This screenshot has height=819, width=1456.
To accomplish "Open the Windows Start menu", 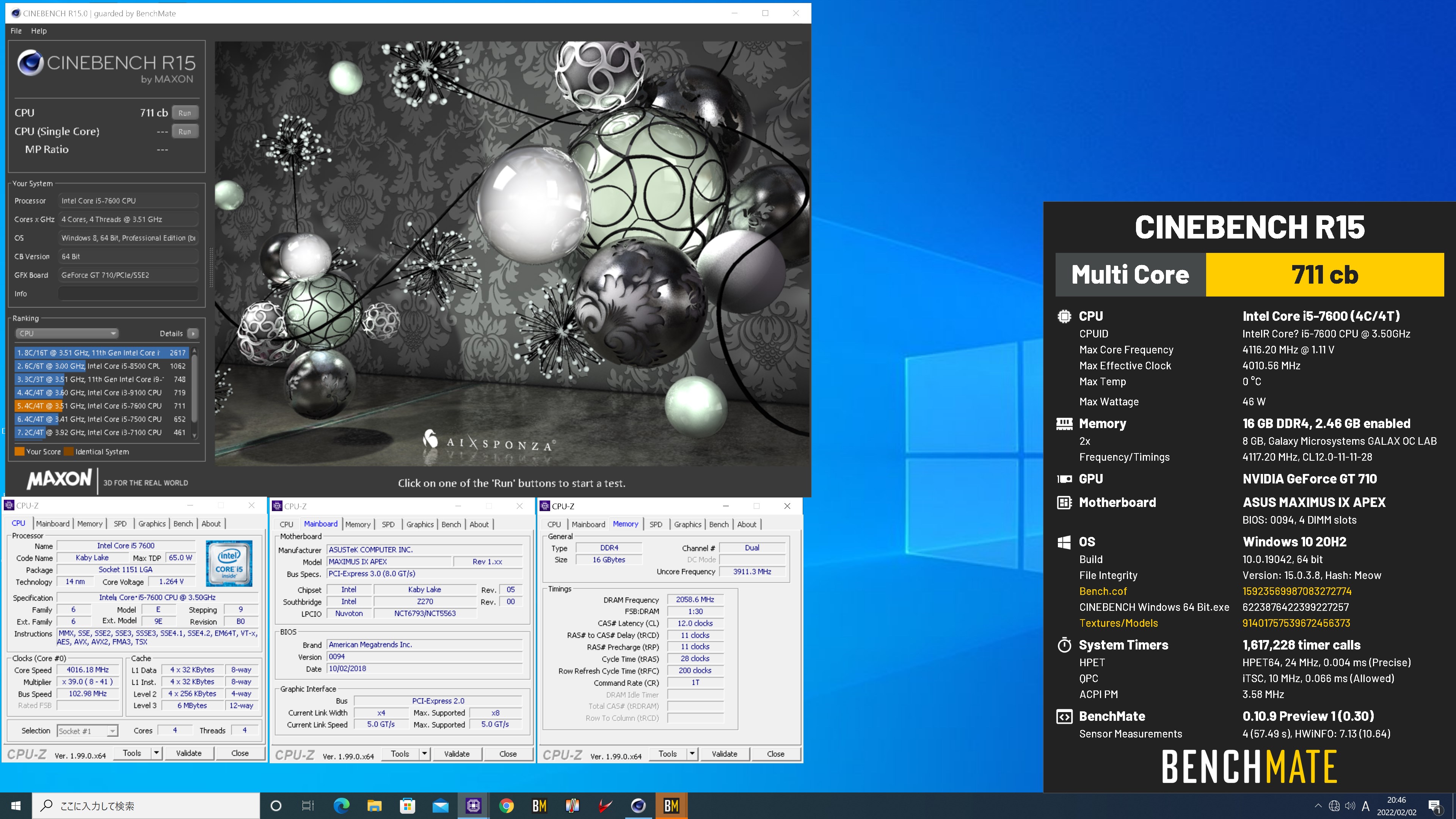I will coord(16,805).
